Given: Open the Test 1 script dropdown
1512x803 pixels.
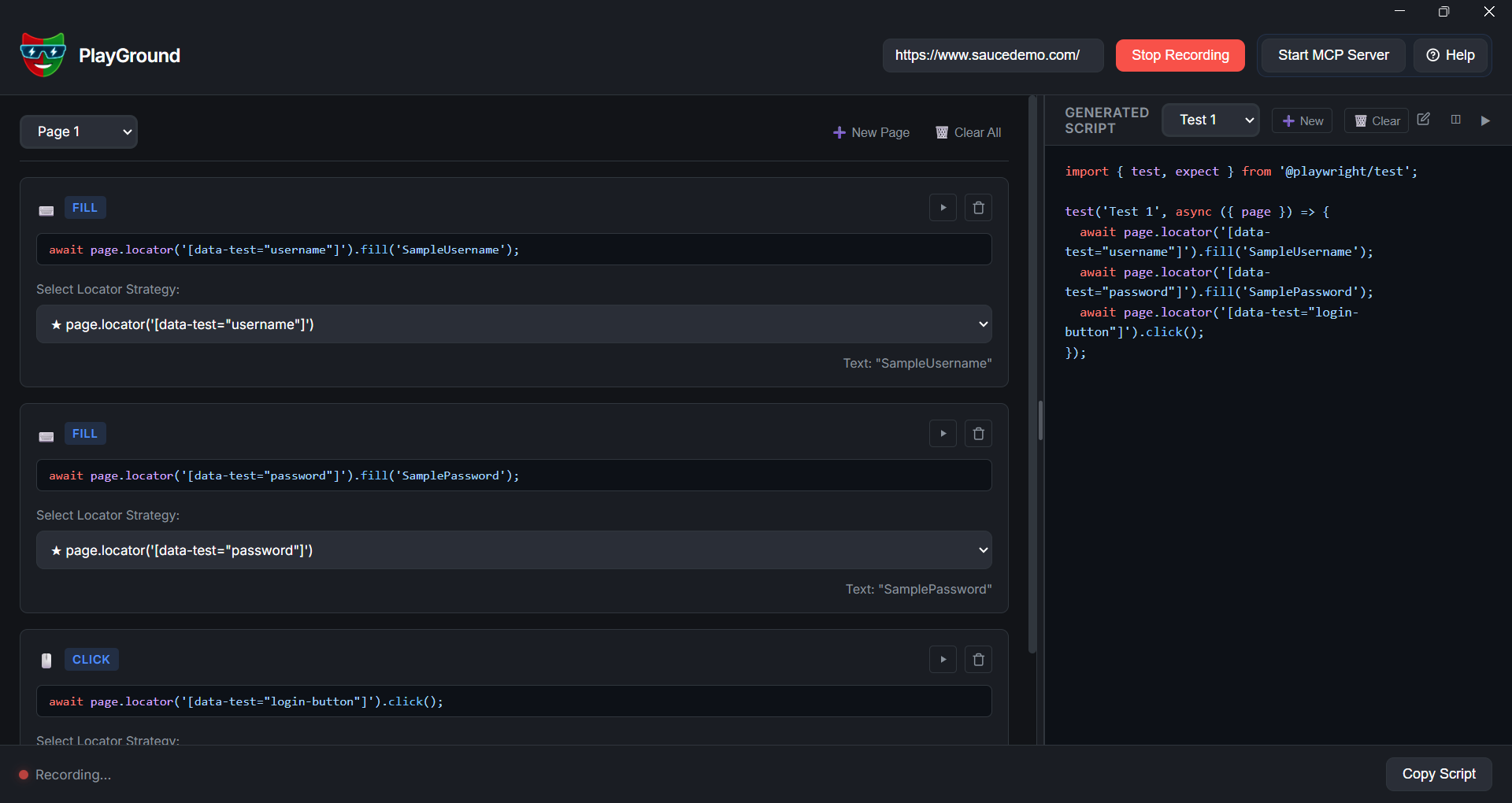Looking at the screenshot, I should tap(1210, 120).
